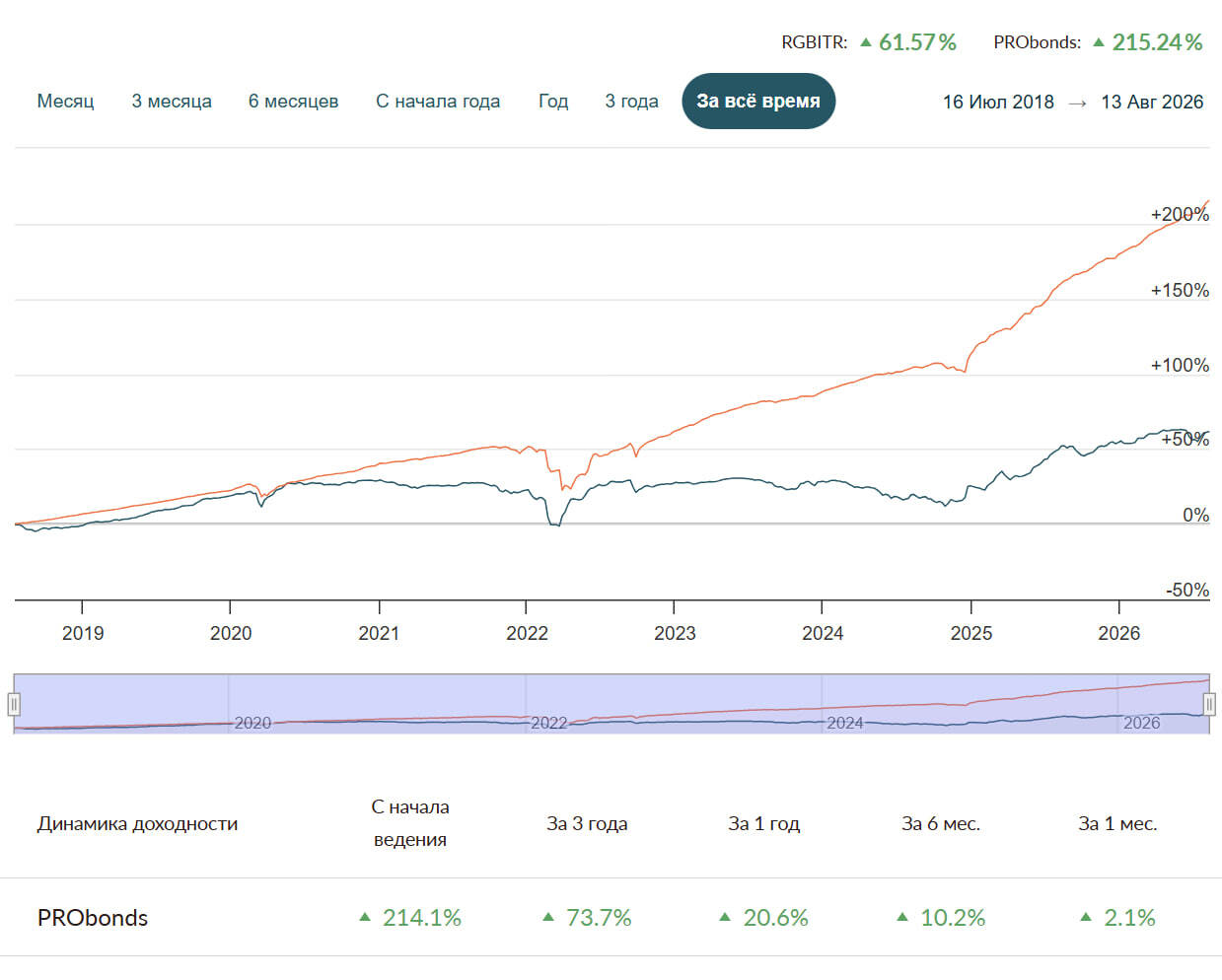Click triangle icon next to 10.2%
This screenshot has width=1222, height=980.
tap(902, 917)
